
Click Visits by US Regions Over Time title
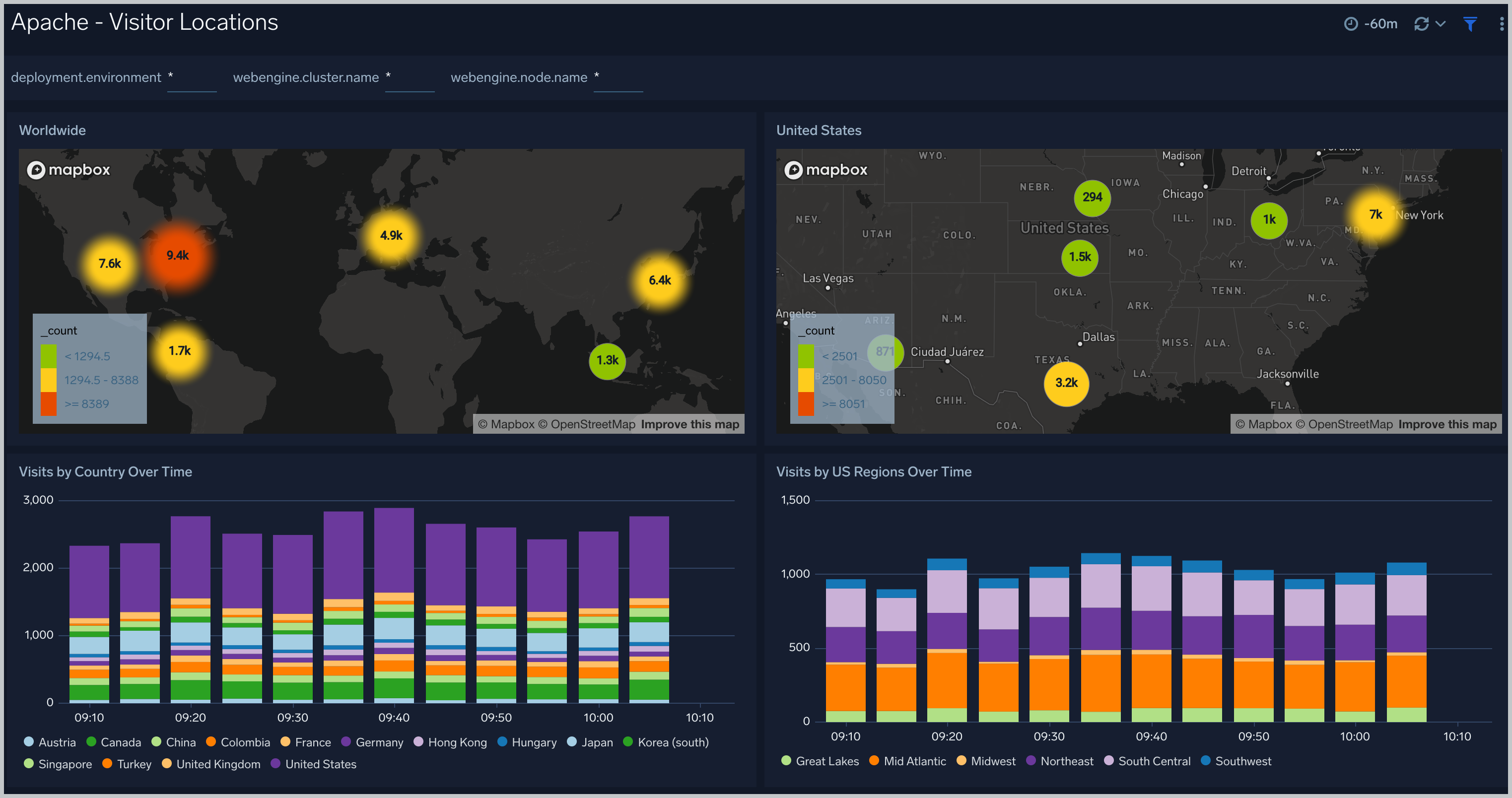click(874, 472)
